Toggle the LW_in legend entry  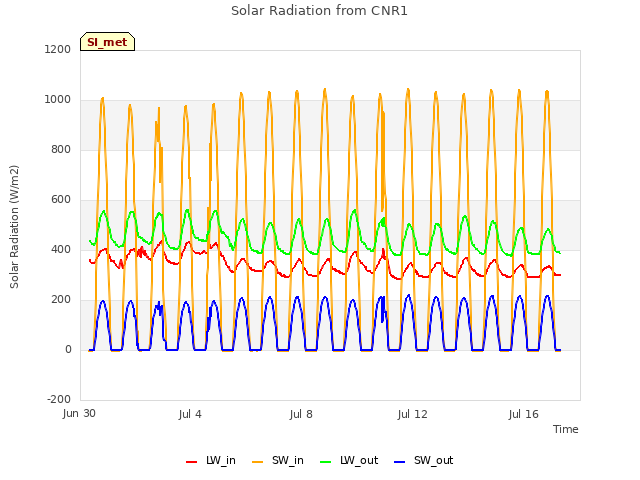211,460
